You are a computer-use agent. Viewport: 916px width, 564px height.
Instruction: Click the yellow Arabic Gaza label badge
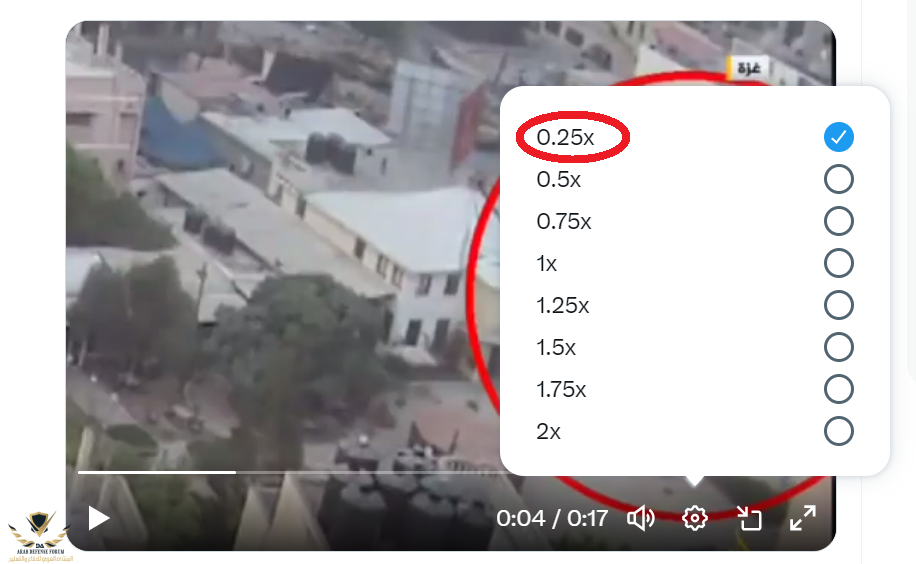point(747,68)
